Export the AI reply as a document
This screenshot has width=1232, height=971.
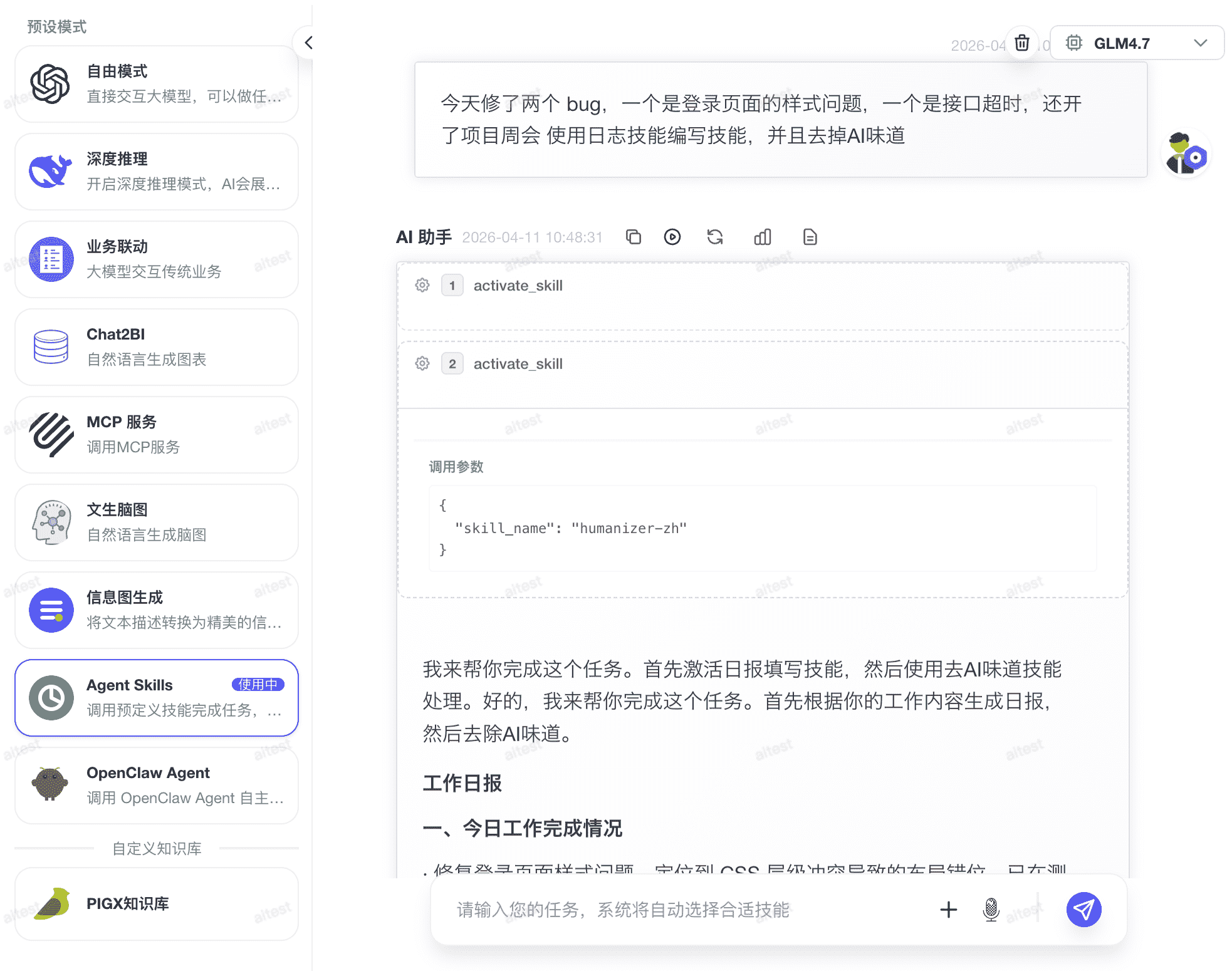[809, 237]
